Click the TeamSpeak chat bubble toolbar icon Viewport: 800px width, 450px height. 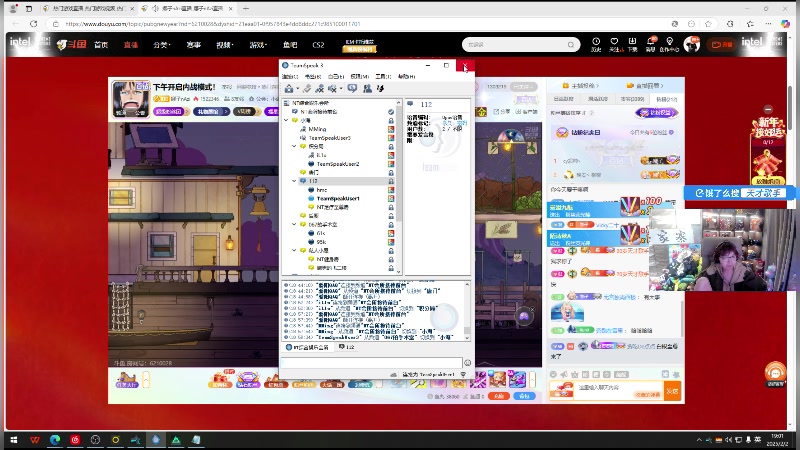(x=352, y=88)
